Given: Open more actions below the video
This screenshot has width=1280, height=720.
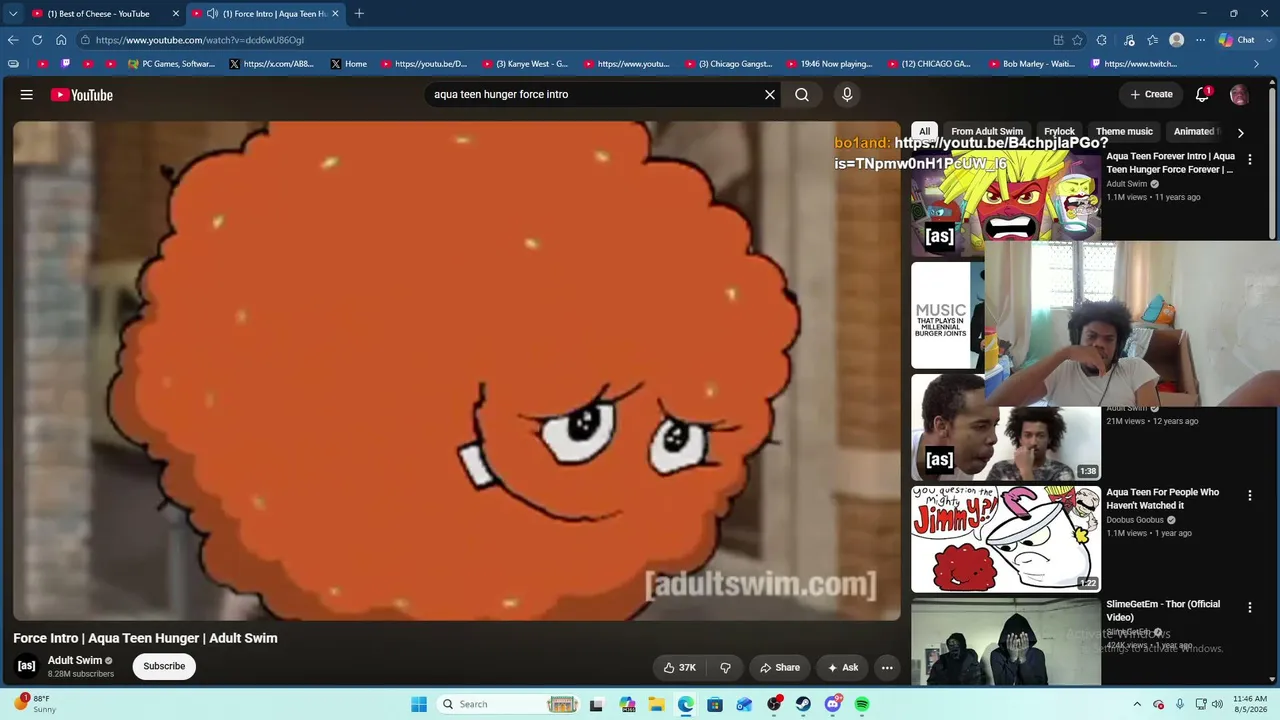Looking at the screenshot, I should pyautogui.click(x=887, y=667).
